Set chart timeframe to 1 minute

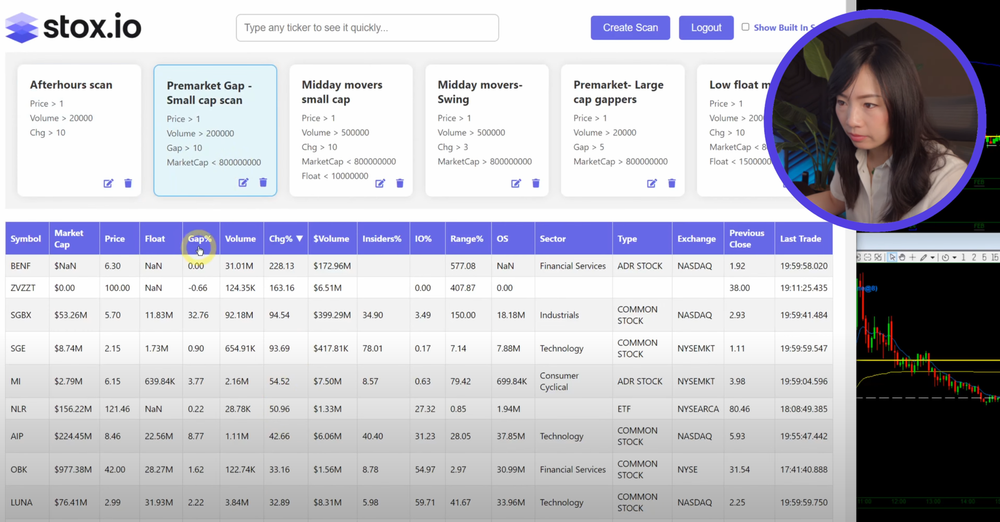963,257
